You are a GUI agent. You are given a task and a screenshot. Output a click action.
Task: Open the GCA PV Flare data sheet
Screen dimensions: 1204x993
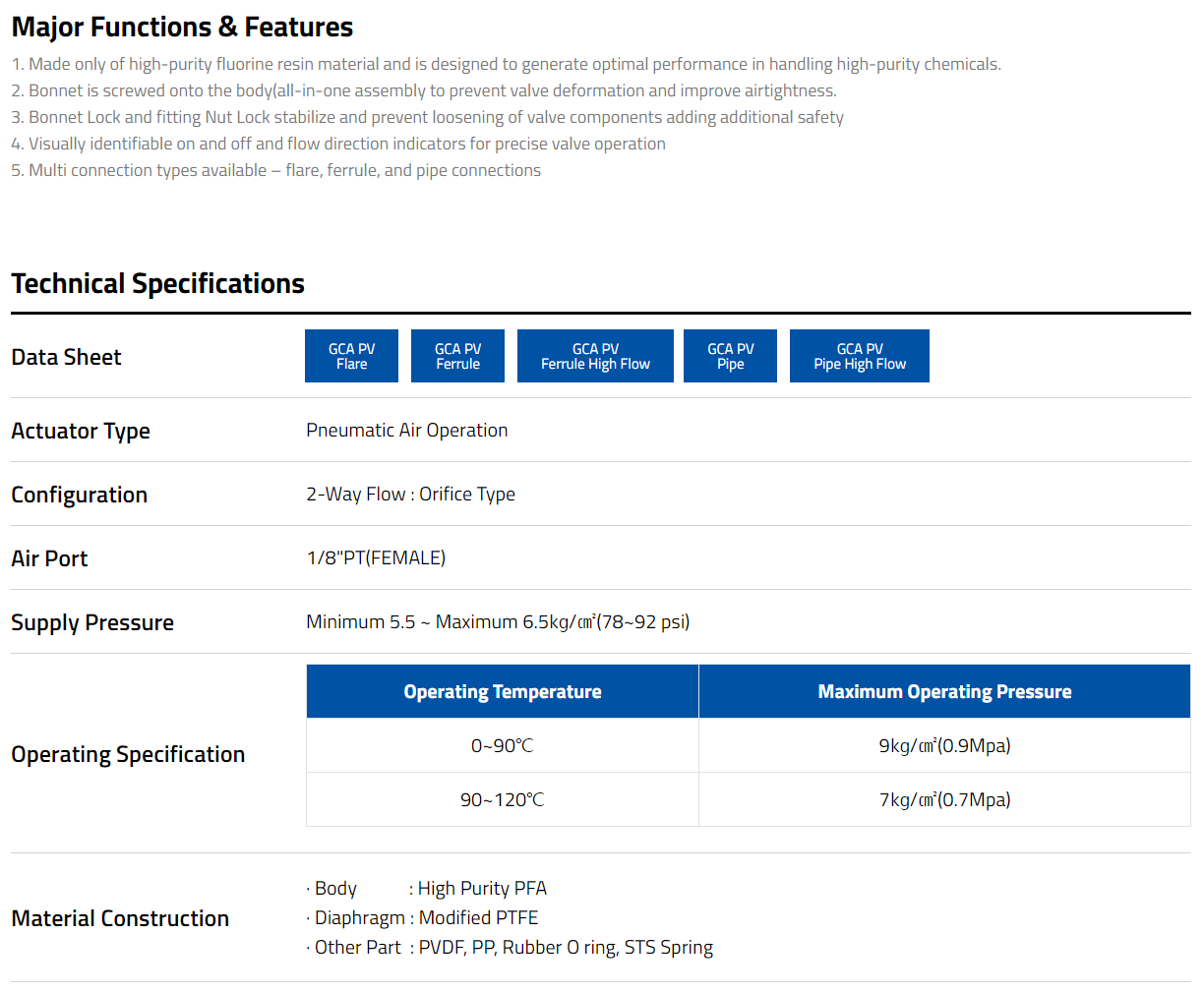(351, 356)
